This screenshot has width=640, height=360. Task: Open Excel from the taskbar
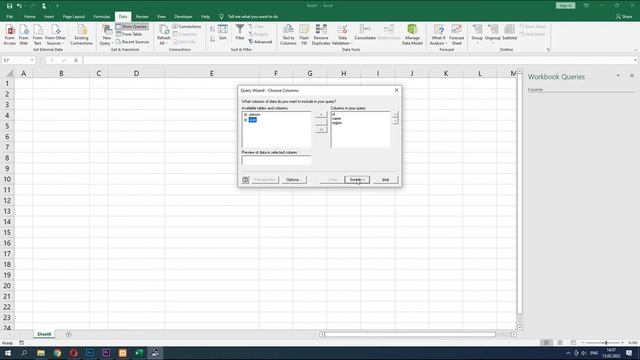click(139, 353)
